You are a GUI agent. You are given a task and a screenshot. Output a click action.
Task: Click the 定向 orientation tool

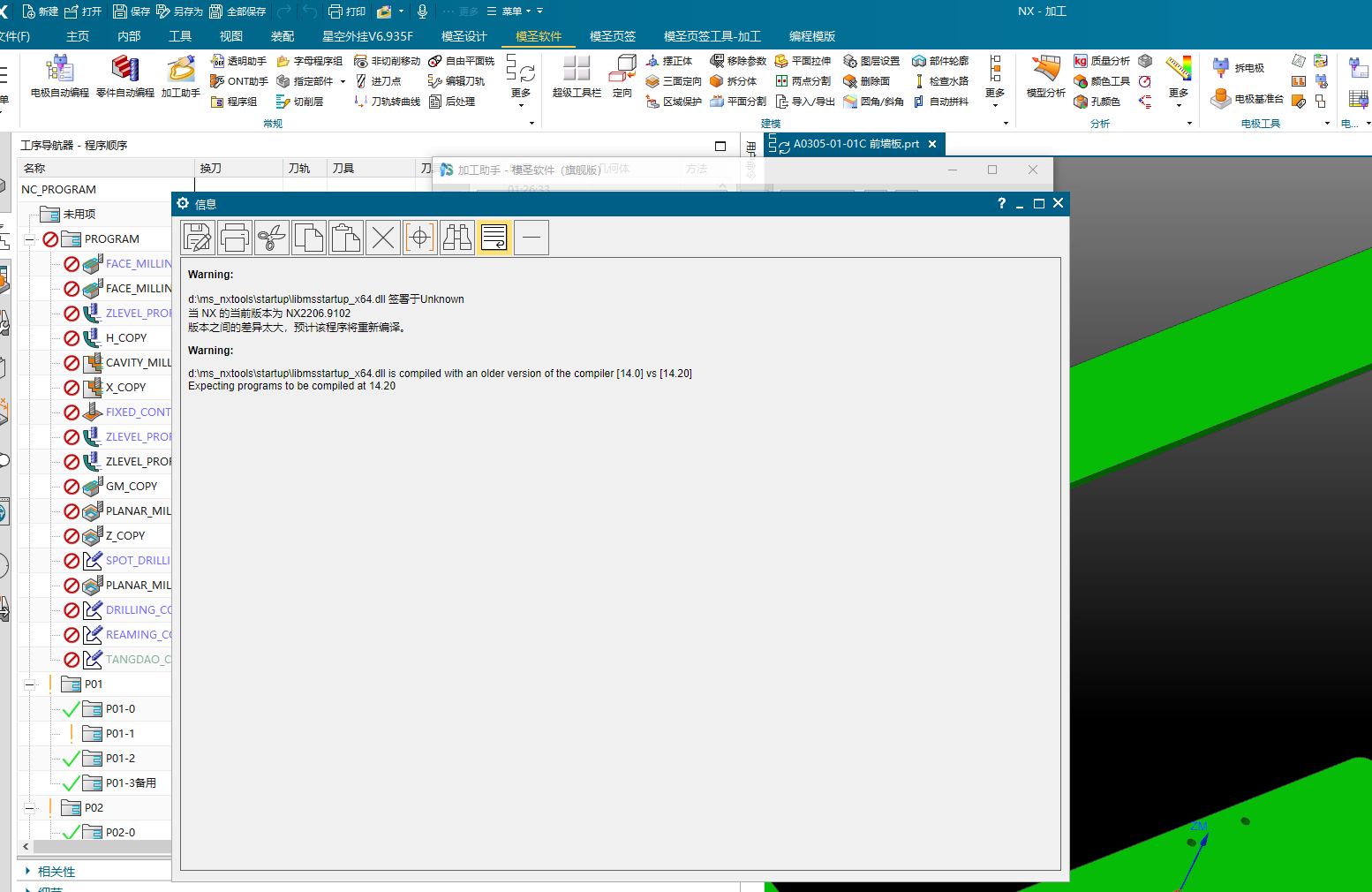pos(622,76)
